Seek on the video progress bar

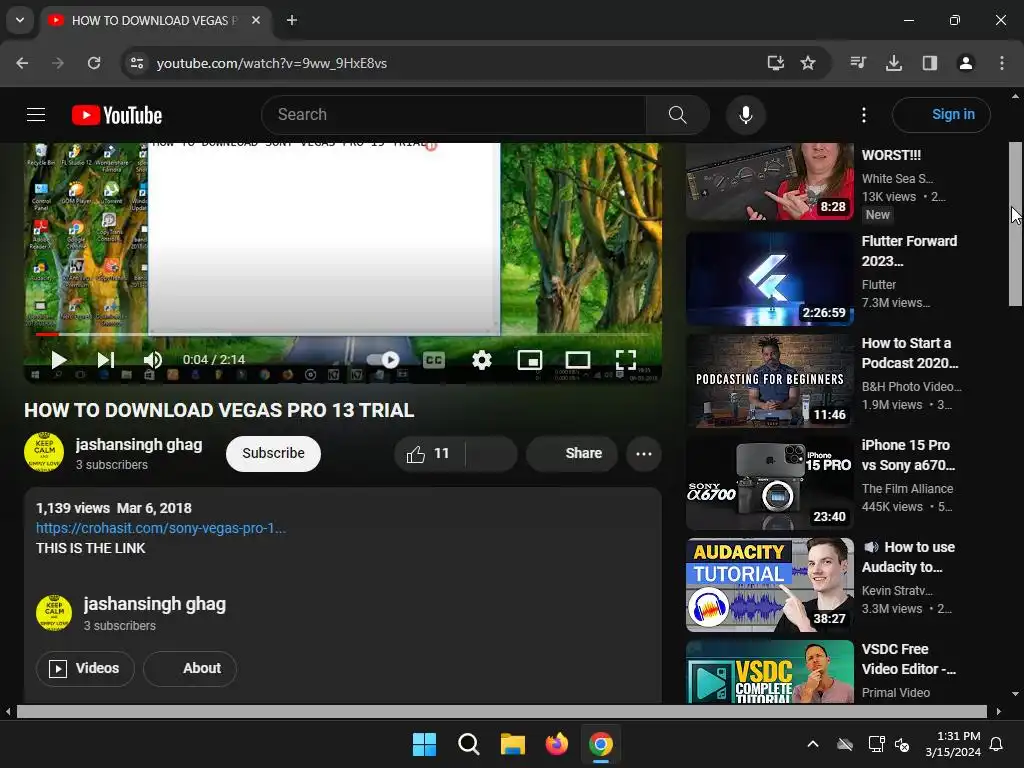click(342, 334)
